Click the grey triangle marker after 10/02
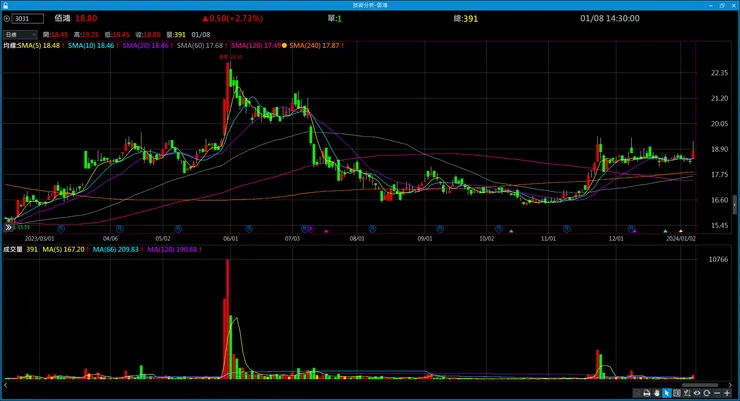The image size is (740, 401). pos(511,231)
